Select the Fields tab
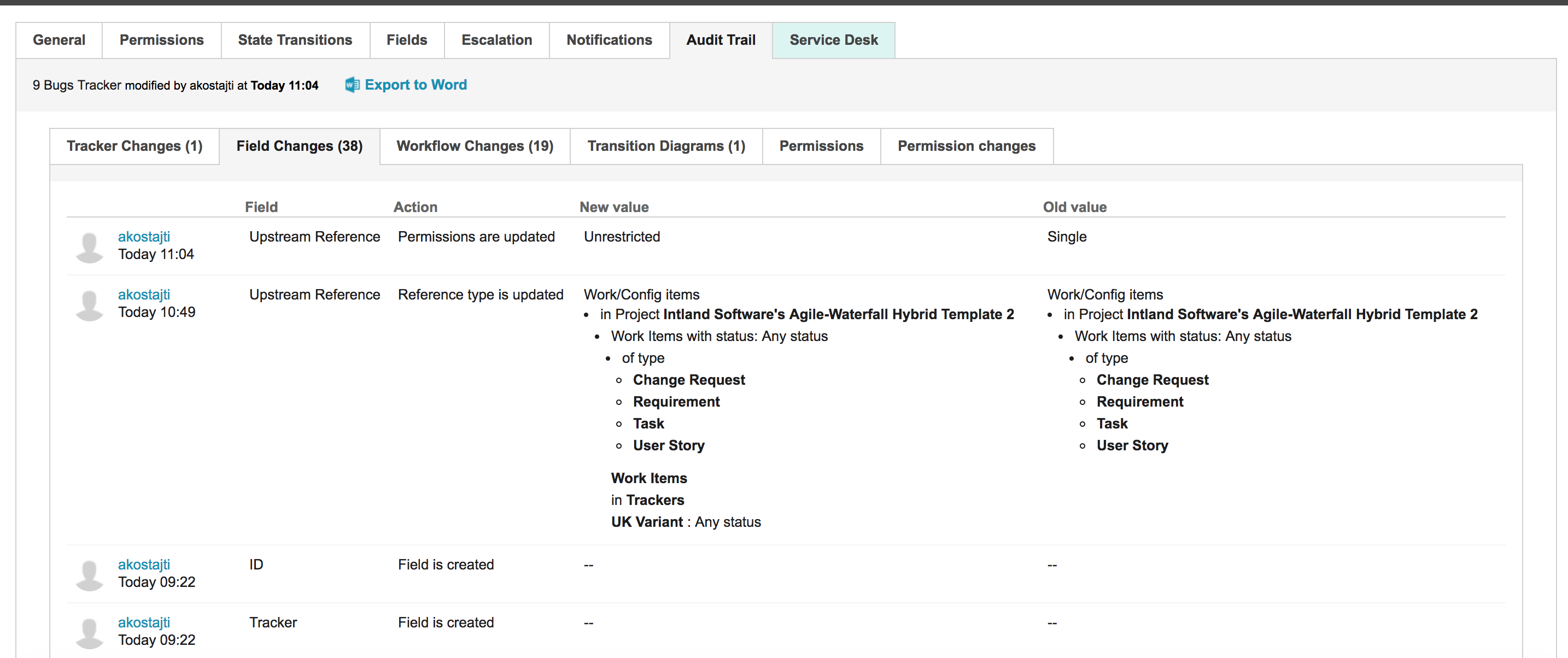Screen dimensions: 1568x658 (x=407, y=39)
